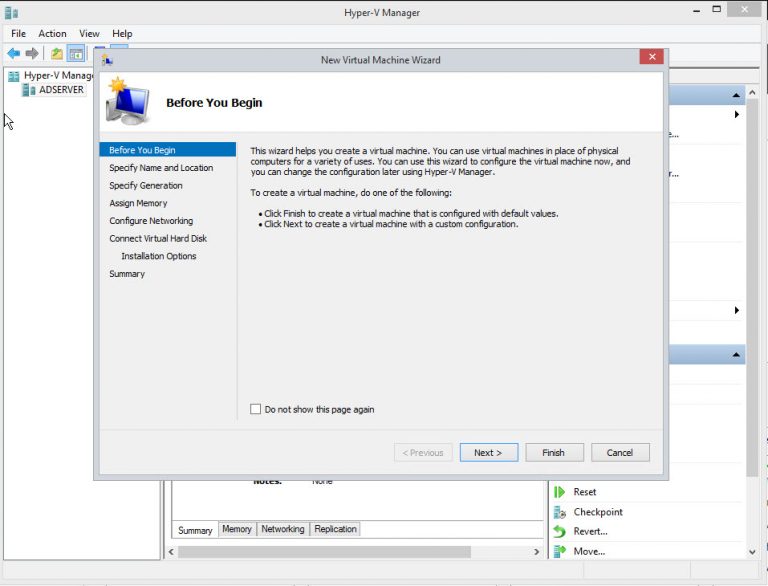The height and width of the screenshot is (586, 768).
Task: Click Move... in the Actions pane
Action: coord(589,551)
